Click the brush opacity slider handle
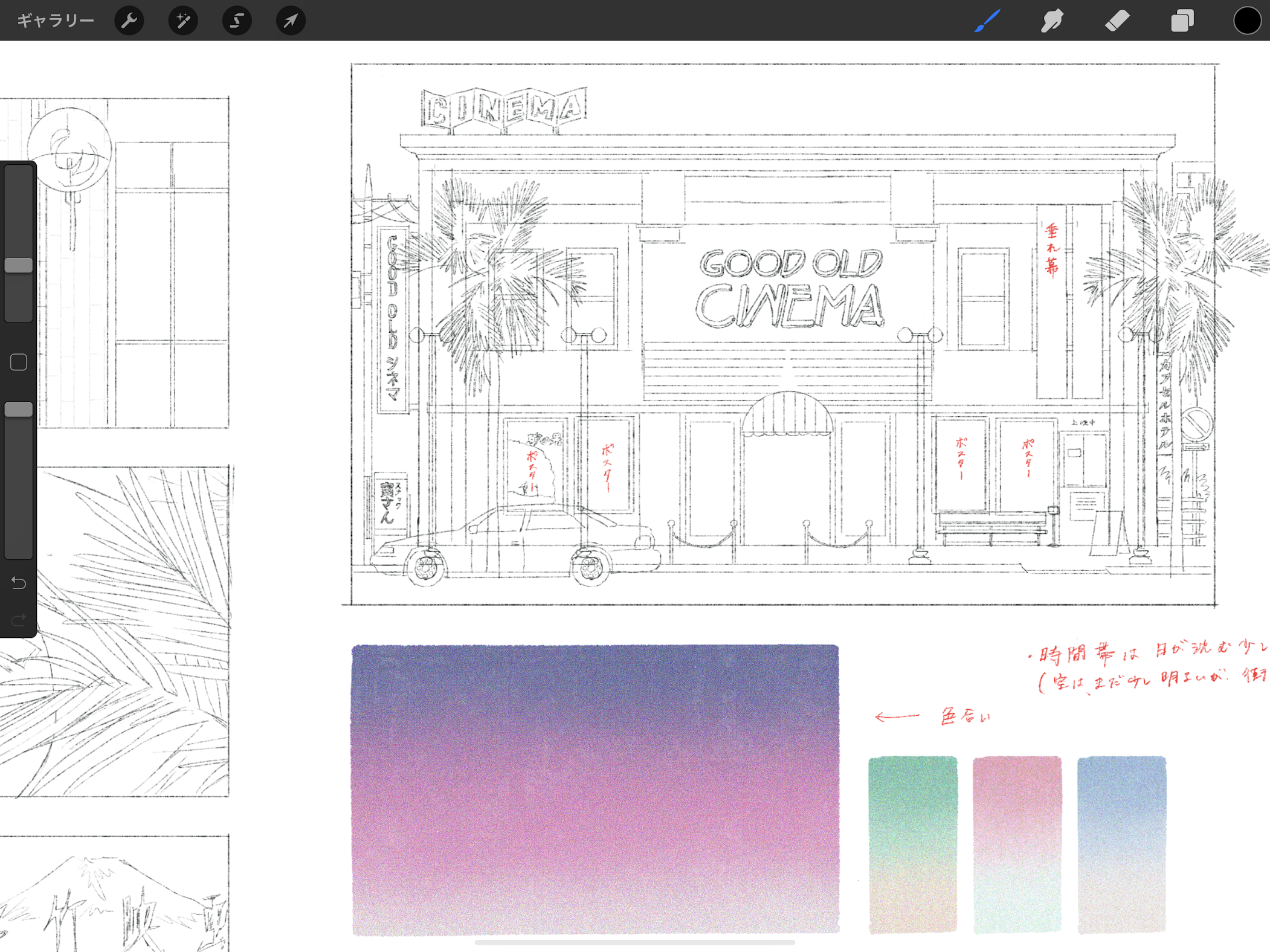The width and height of the screenshot is (1270, 952). (x=19, y=410)
